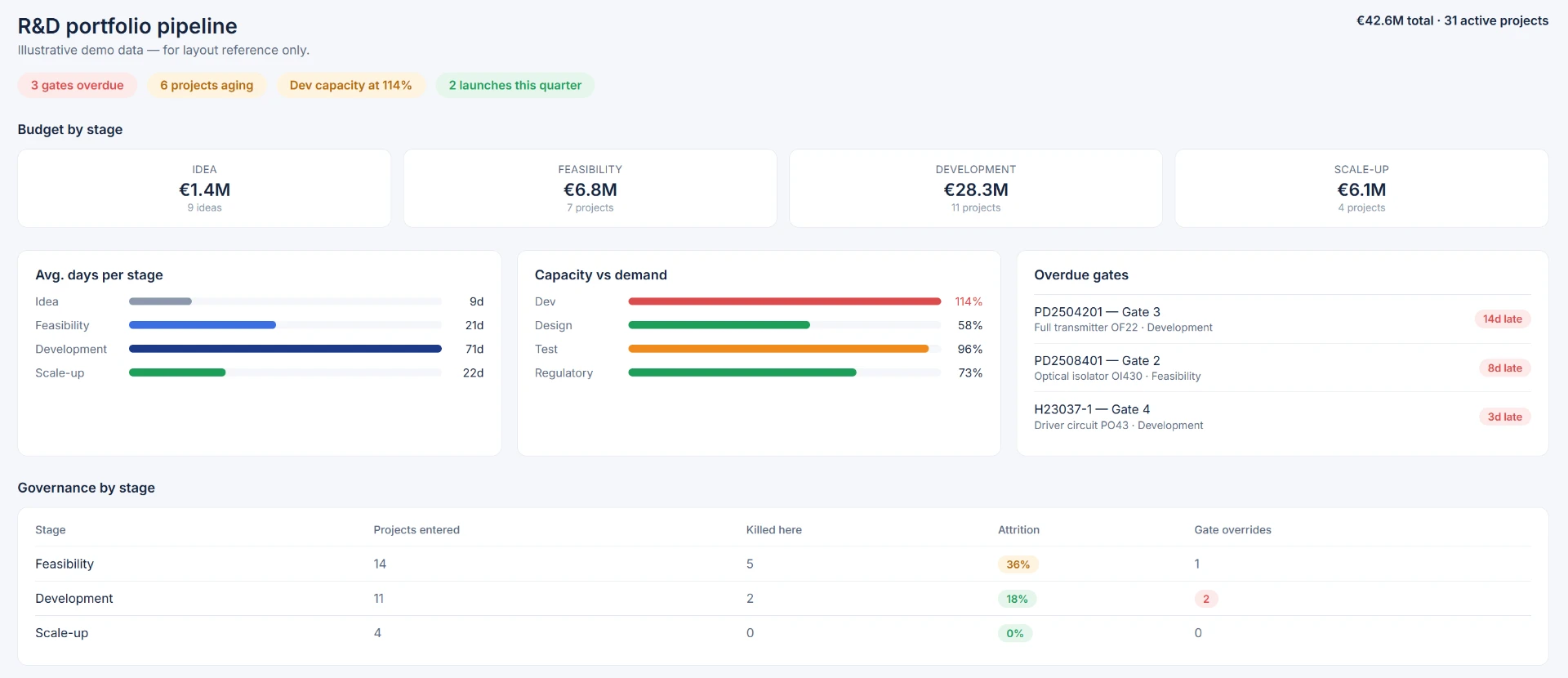1568x678 pixels.
Task: Click the Regulatory capacity bar
Action: point(742,372)
